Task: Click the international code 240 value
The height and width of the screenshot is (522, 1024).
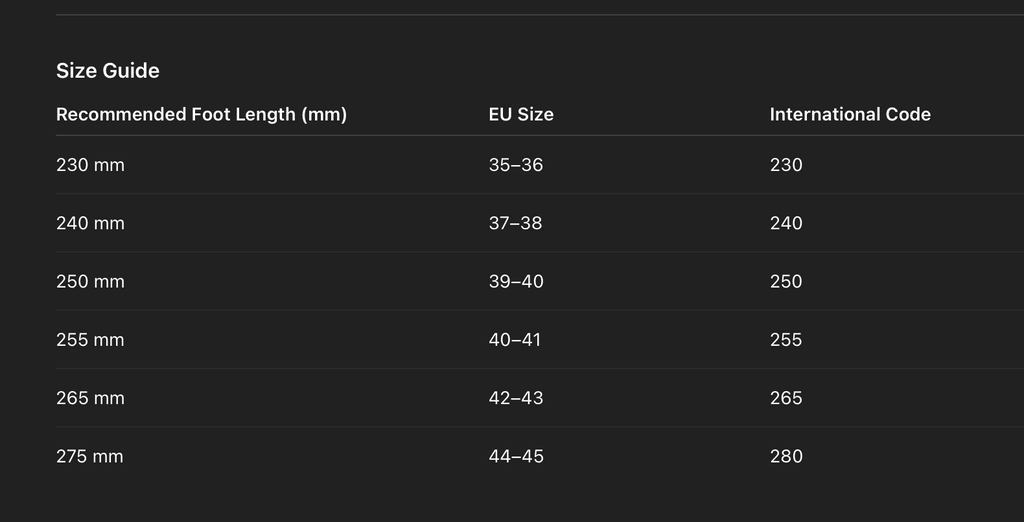Action: [786, 223]
